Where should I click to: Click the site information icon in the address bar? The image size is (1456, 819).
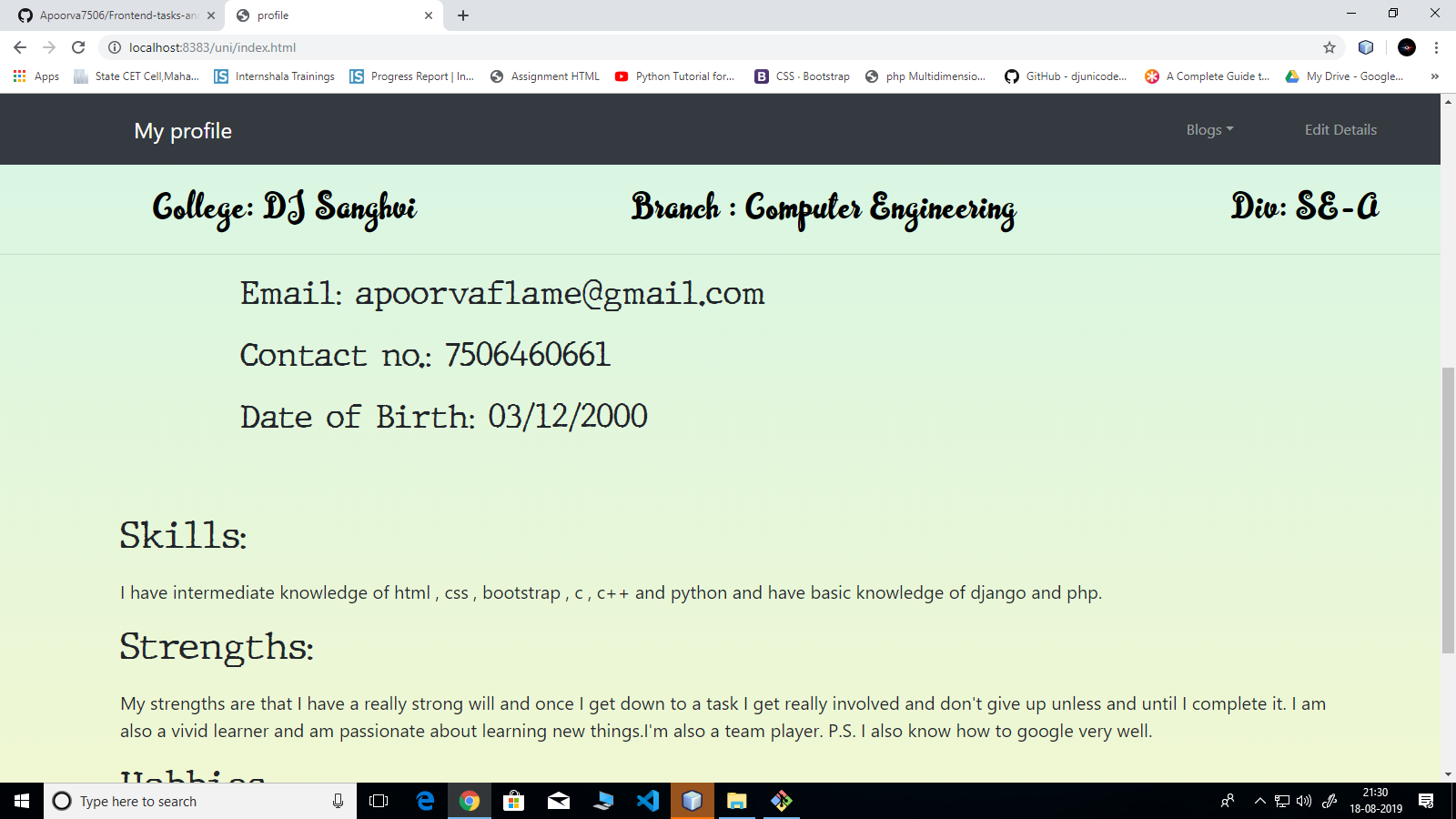[115, 47]
